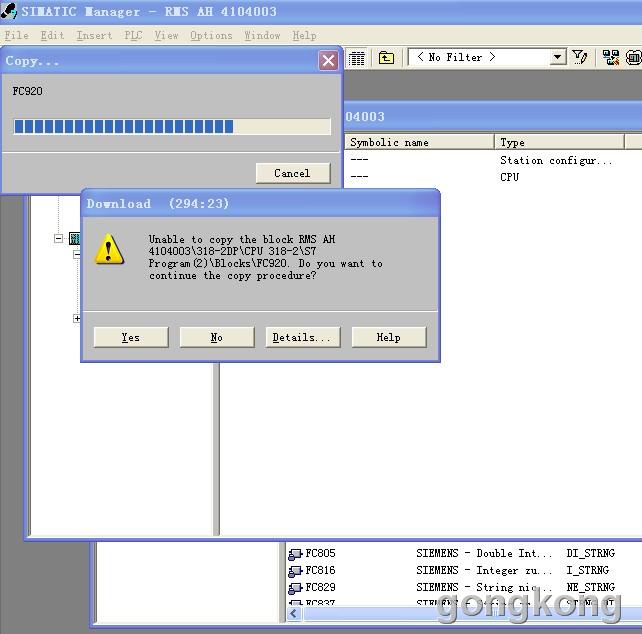Open the View menu
Viewport: 642px width, 634px height.
coord(166,36)
